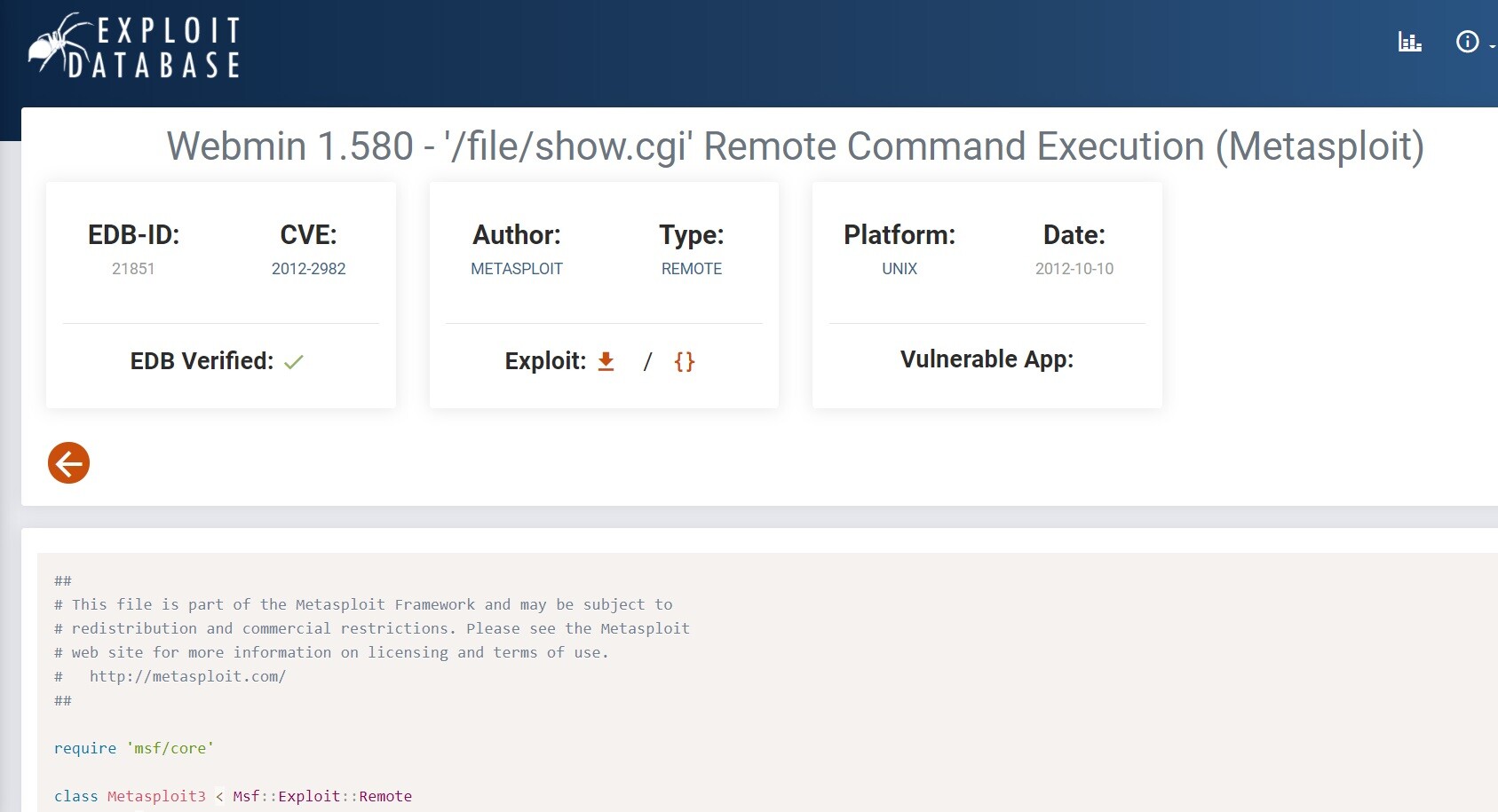Screen dimensions: 1498x812
Task: Click the info circle icon in header
Action: click(x=1467, y=42)
